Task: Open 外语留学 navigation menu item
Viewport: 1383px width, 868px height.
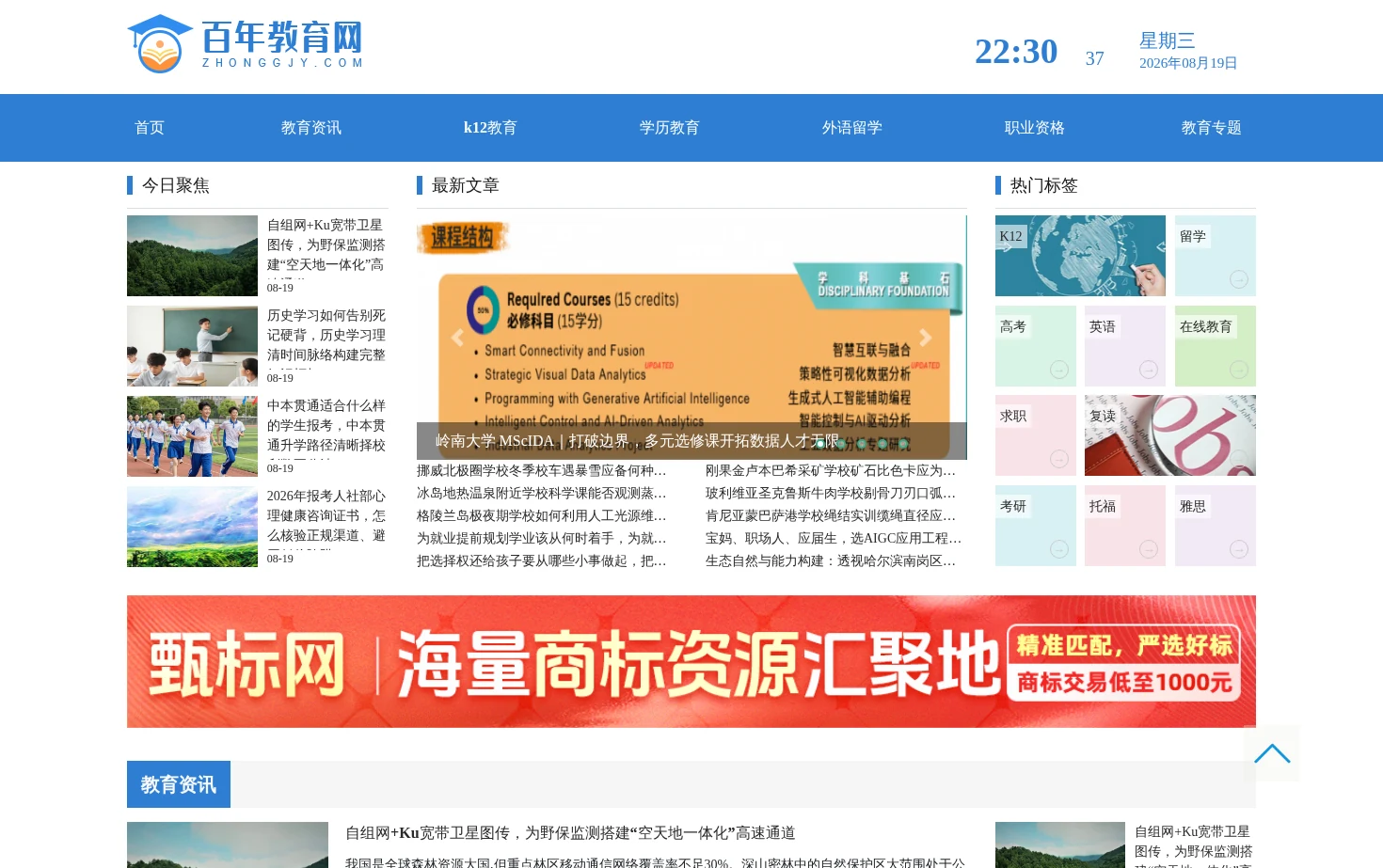Action: pyautogui.click(x=852, y=128)
